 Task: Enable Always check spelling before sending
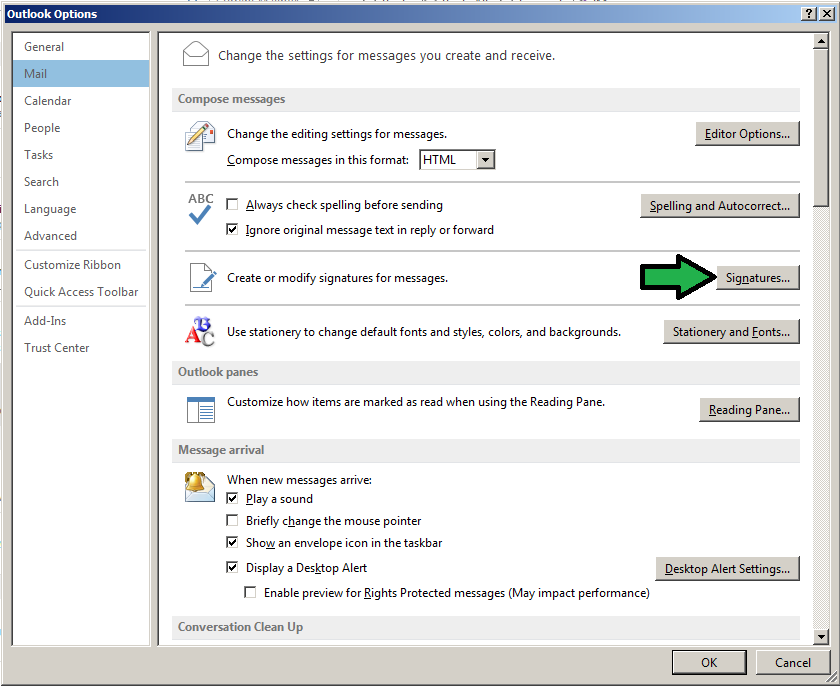(233, 205)
